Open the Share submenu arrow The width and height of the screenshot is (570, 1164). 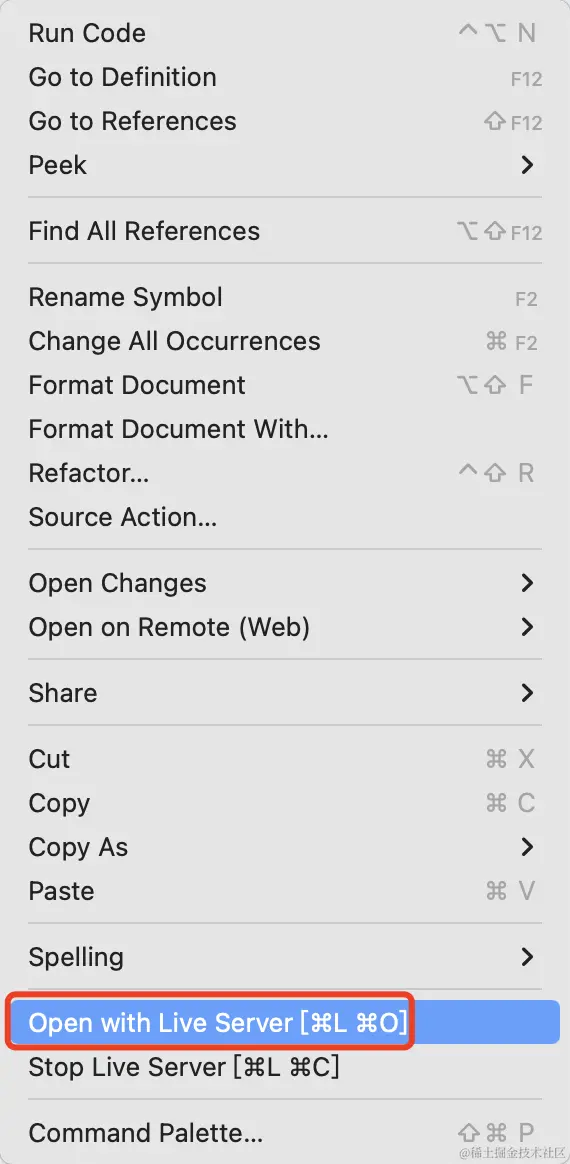coord(527,693)
